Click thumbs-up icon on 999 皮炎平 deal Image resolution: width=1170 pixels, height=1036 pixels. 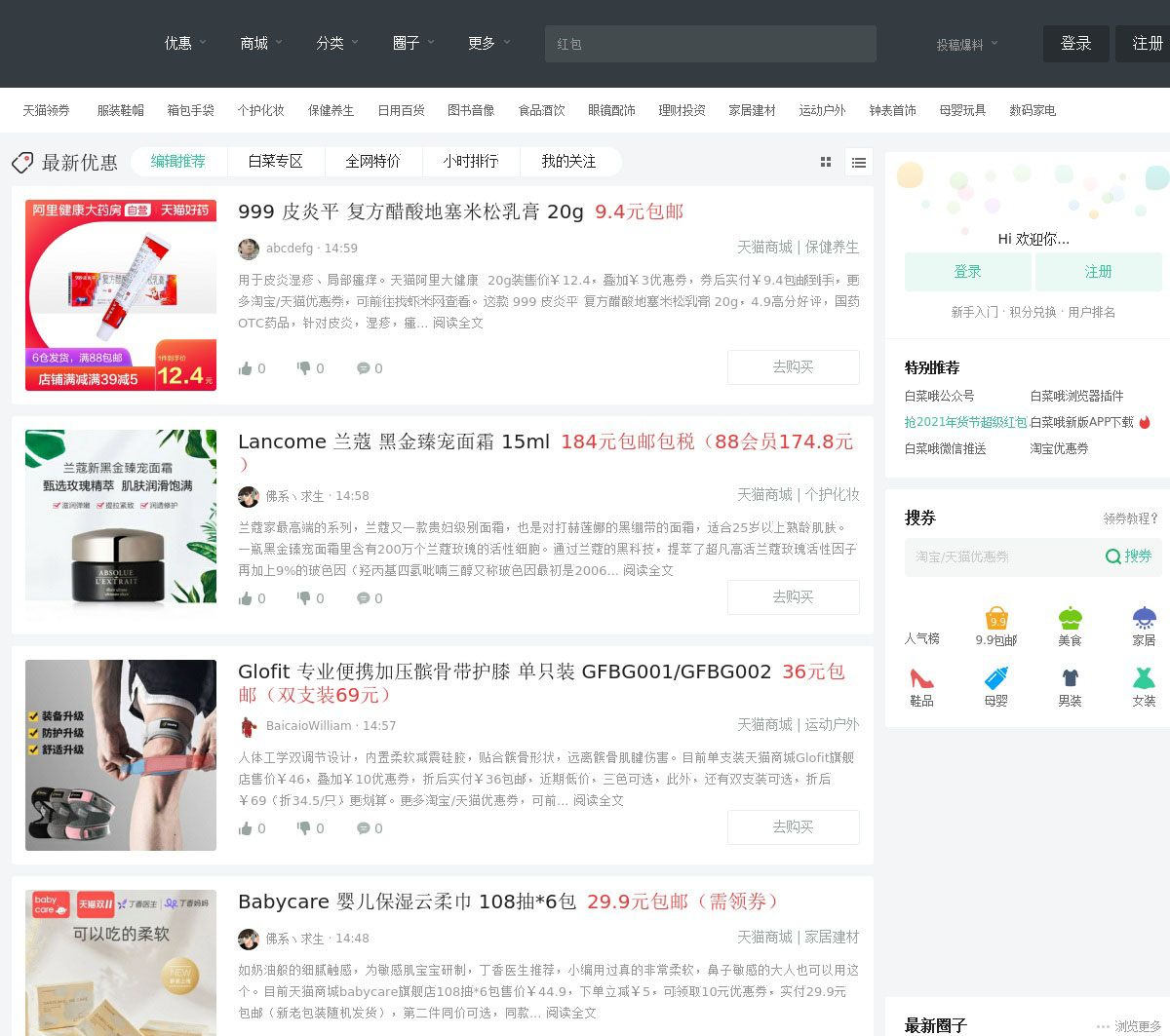click(x=246, y=368)
